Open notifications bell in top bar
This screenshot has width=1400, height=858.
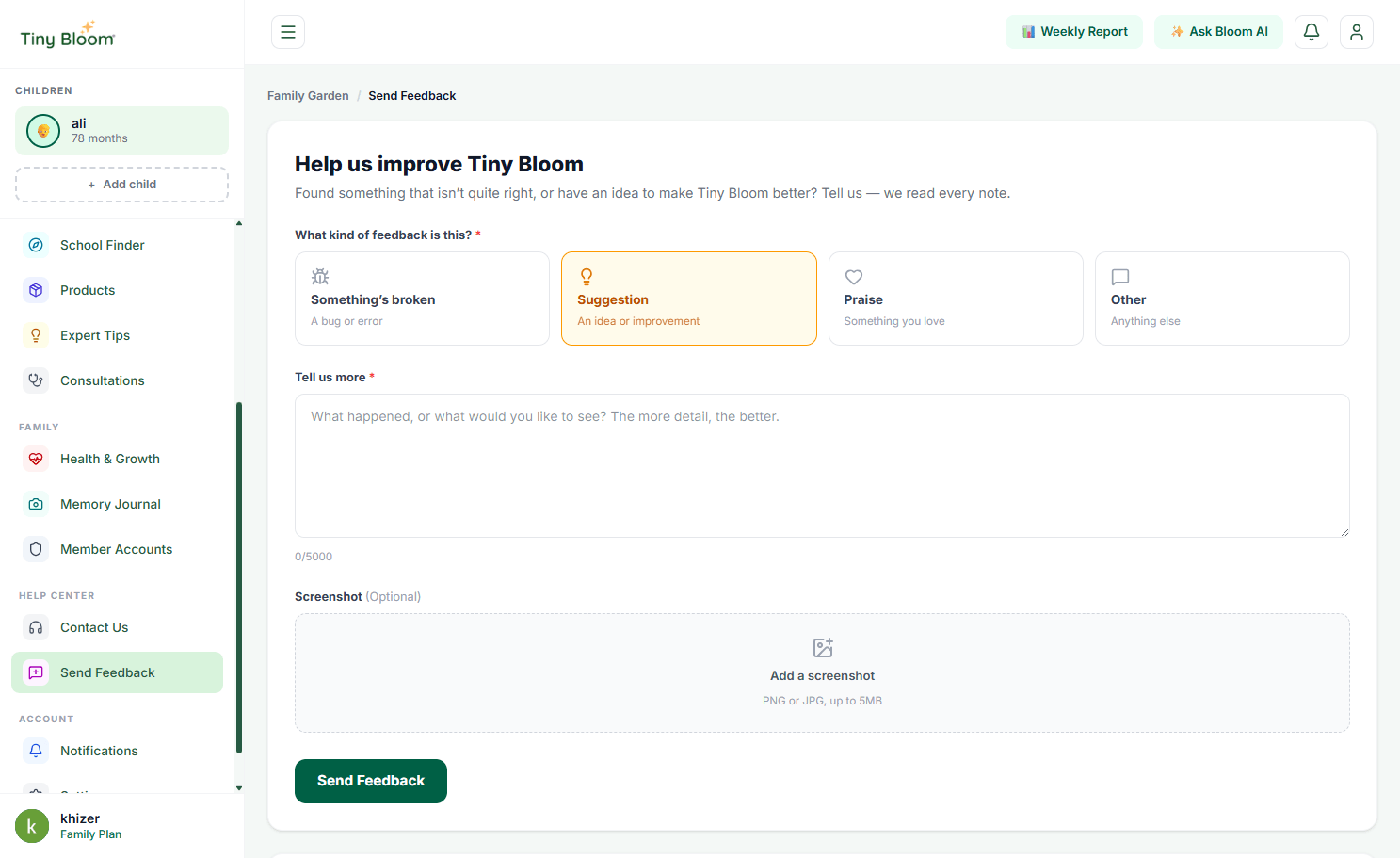pyautogui.click(x=1311, y=32)
